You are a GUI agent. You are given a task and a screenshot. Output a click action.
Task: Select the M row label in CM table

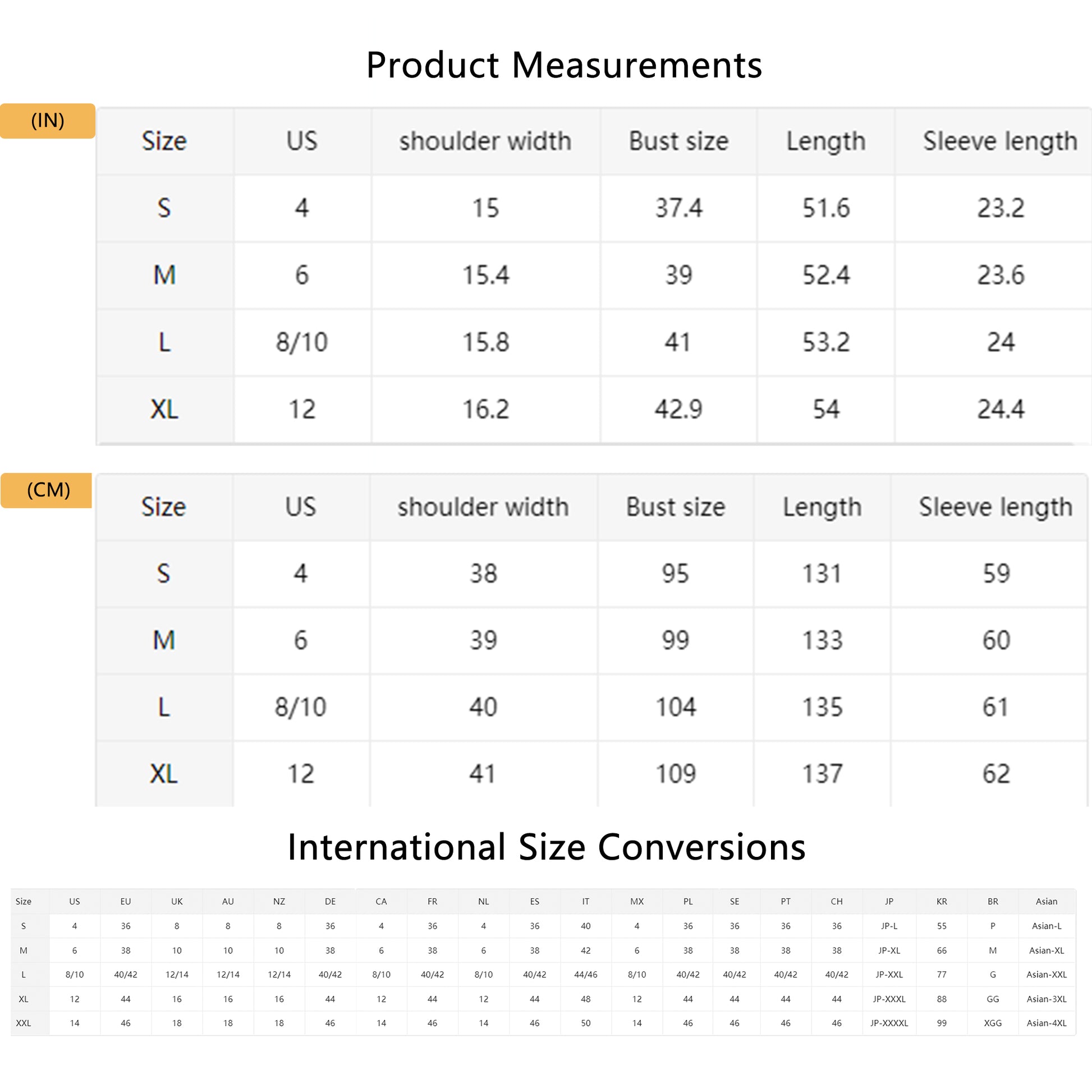click(164, 640)
